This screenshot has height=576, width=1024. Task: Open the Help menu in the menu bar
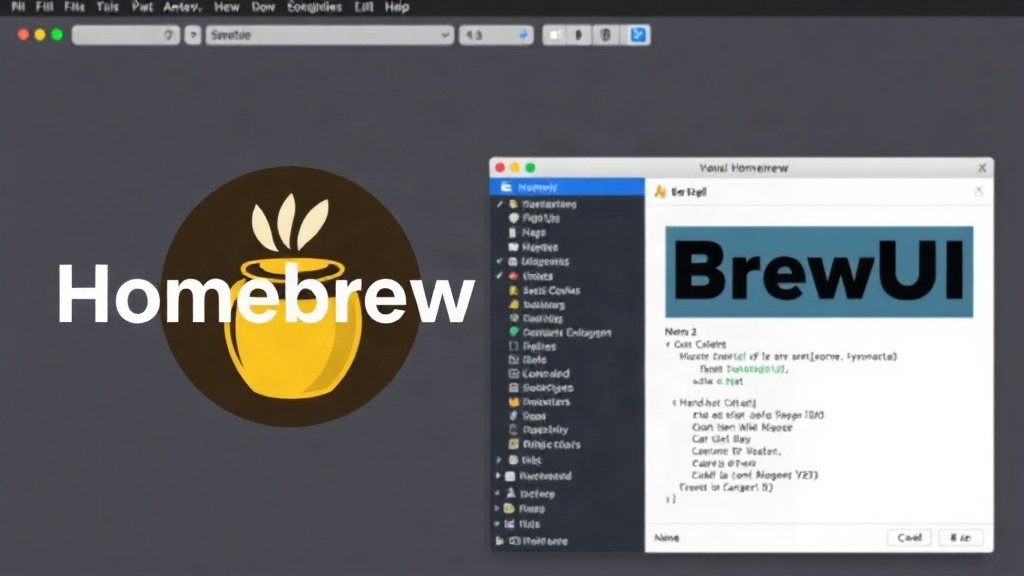pyautogui.click(x=396, y=7)
